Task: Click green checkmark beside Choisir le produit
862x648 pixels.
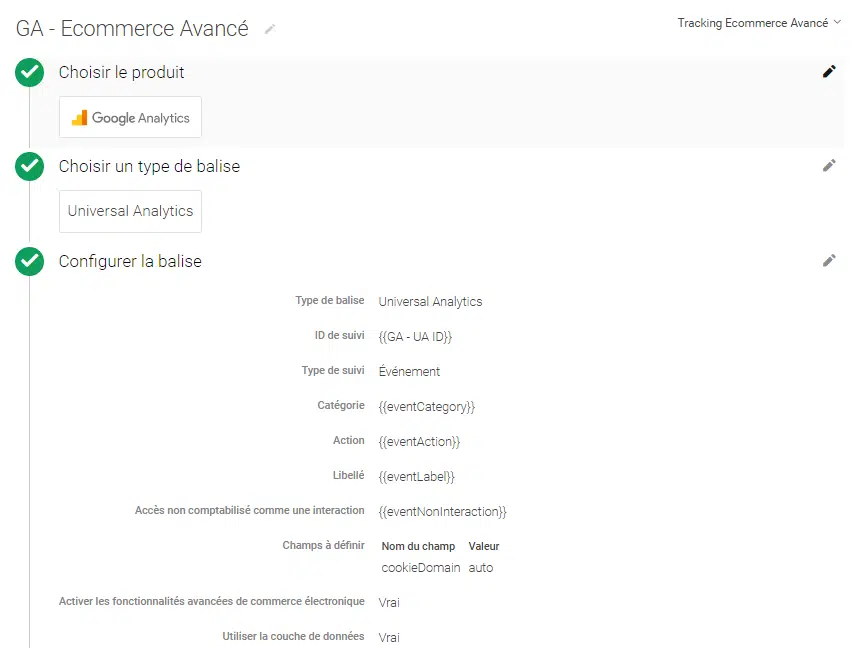Action: [30, 72]
